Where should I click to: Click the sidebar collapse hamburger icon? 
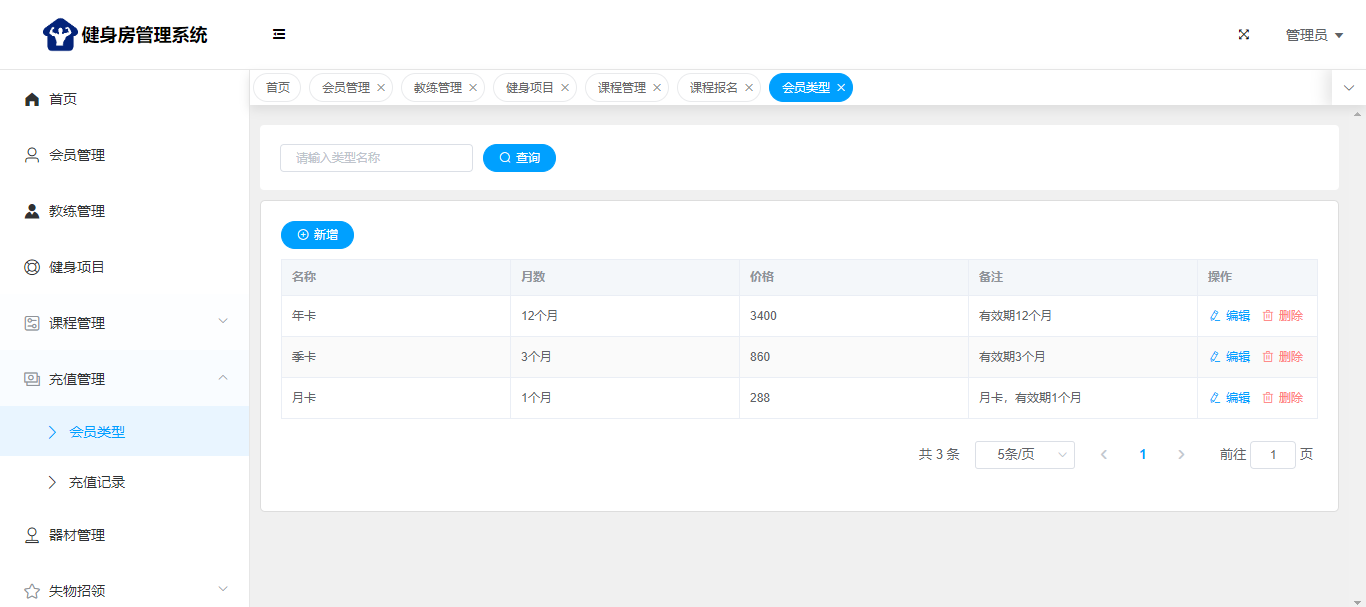coord(279,34)
